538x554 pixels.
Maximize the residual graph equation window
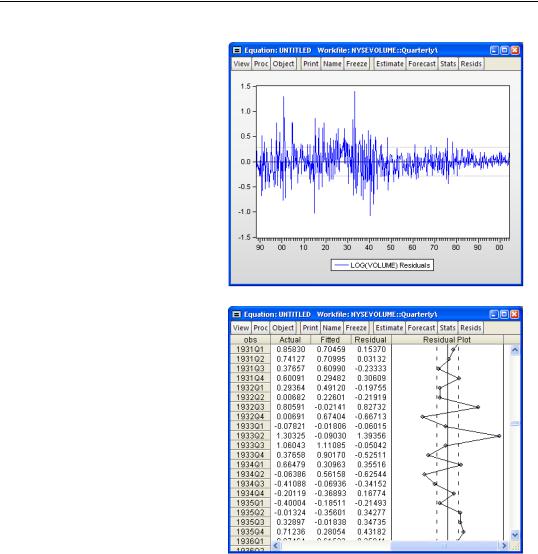(x=504, y=50)
